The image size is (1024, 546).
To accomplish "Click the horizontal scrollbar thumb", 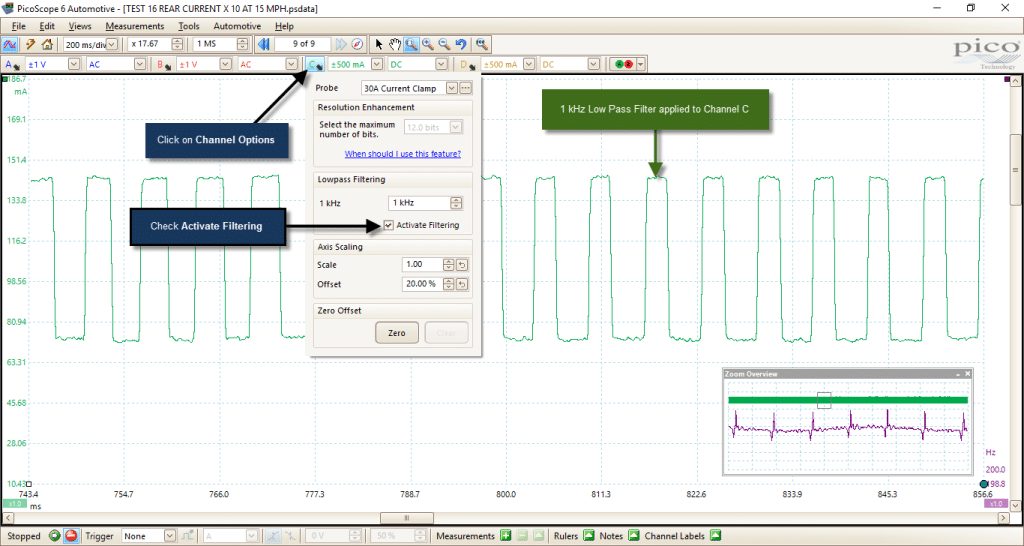I will 407,518.
